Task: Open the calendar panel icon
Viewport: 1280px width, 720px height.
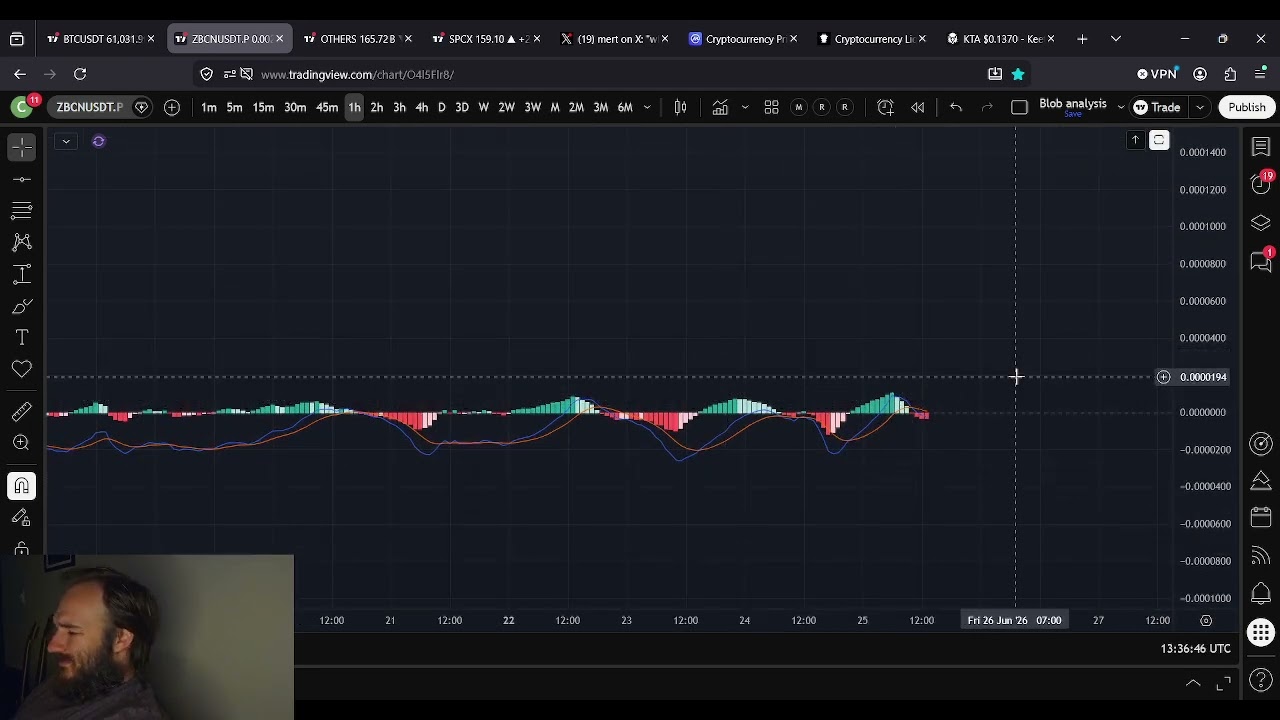Action: pyautogui.click(x=1261, y=519)
